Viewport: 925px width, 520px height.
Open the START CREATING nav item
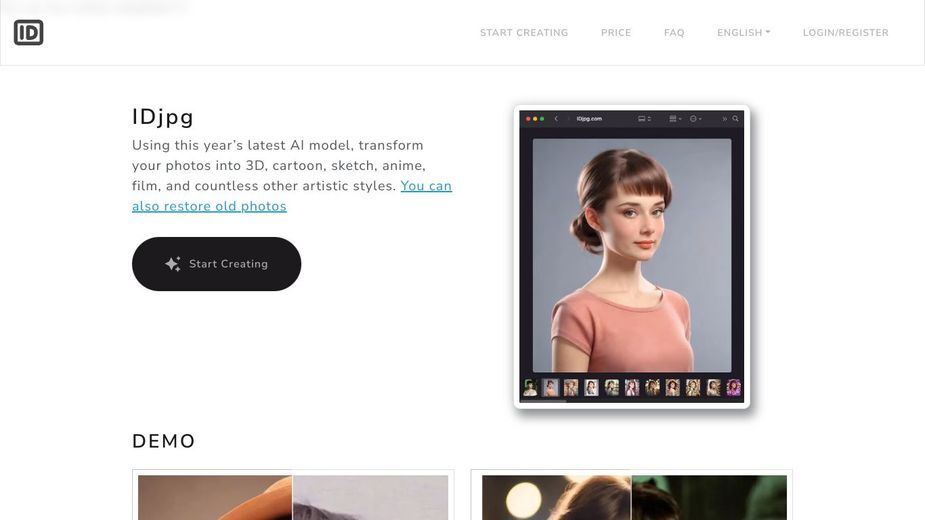[x=524, y=32]
